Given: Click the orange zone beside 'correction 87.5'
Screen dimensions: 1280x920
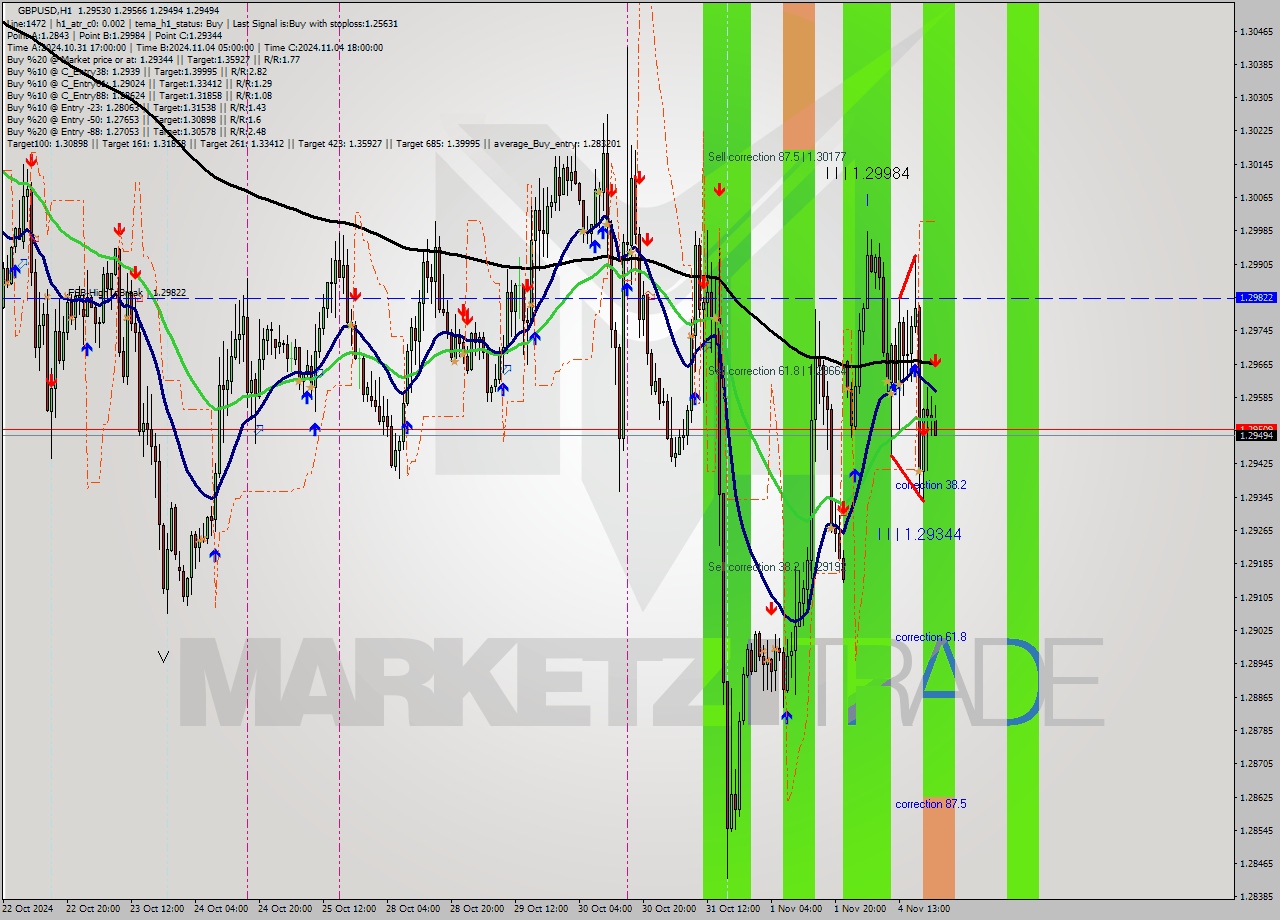Looking at the screenshot, I should (x=938, y=848).
